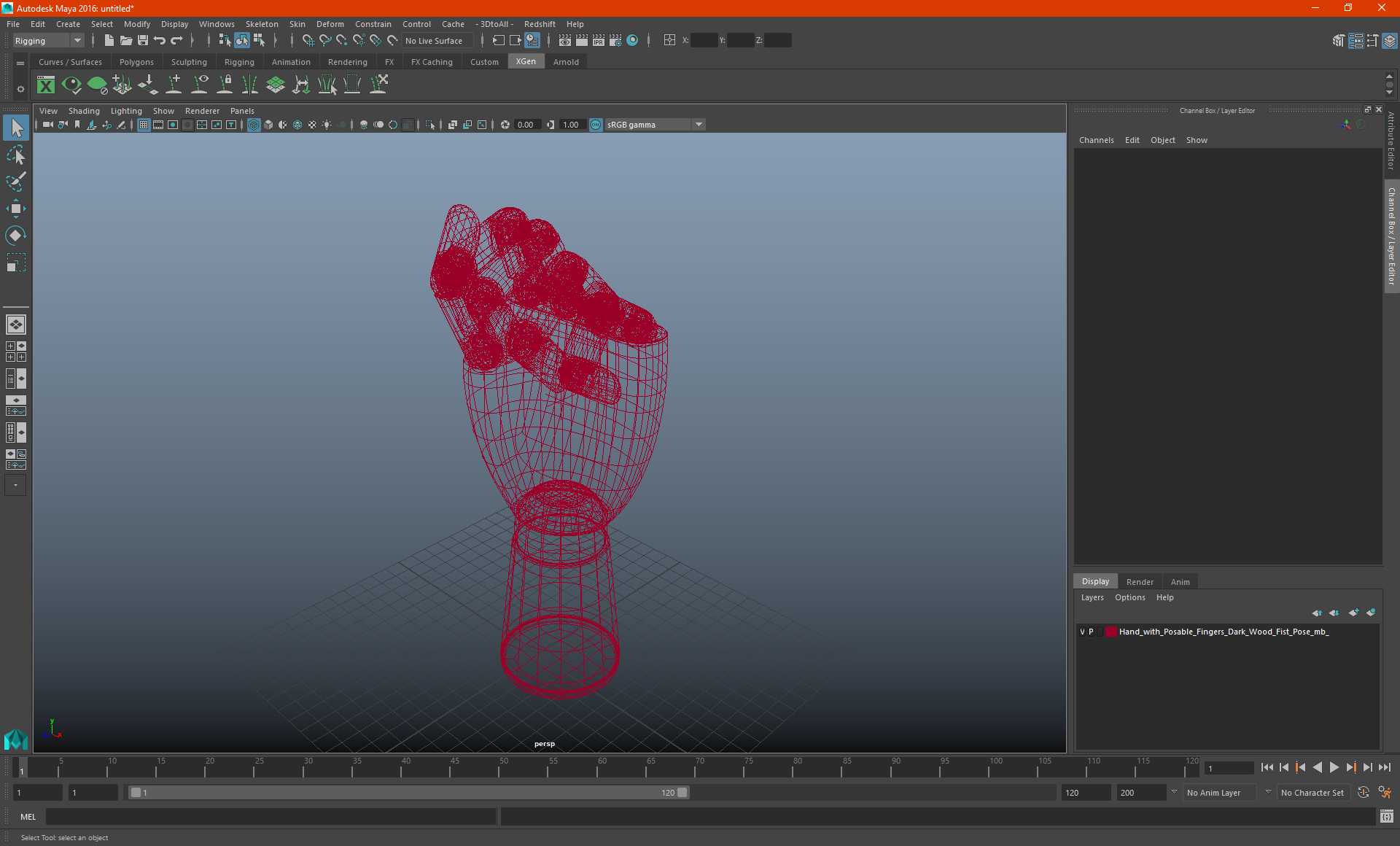Viewport: 1400px width, 846px height.
Task: Click the Render tab in Channel Box
Action: [1140, 581]
